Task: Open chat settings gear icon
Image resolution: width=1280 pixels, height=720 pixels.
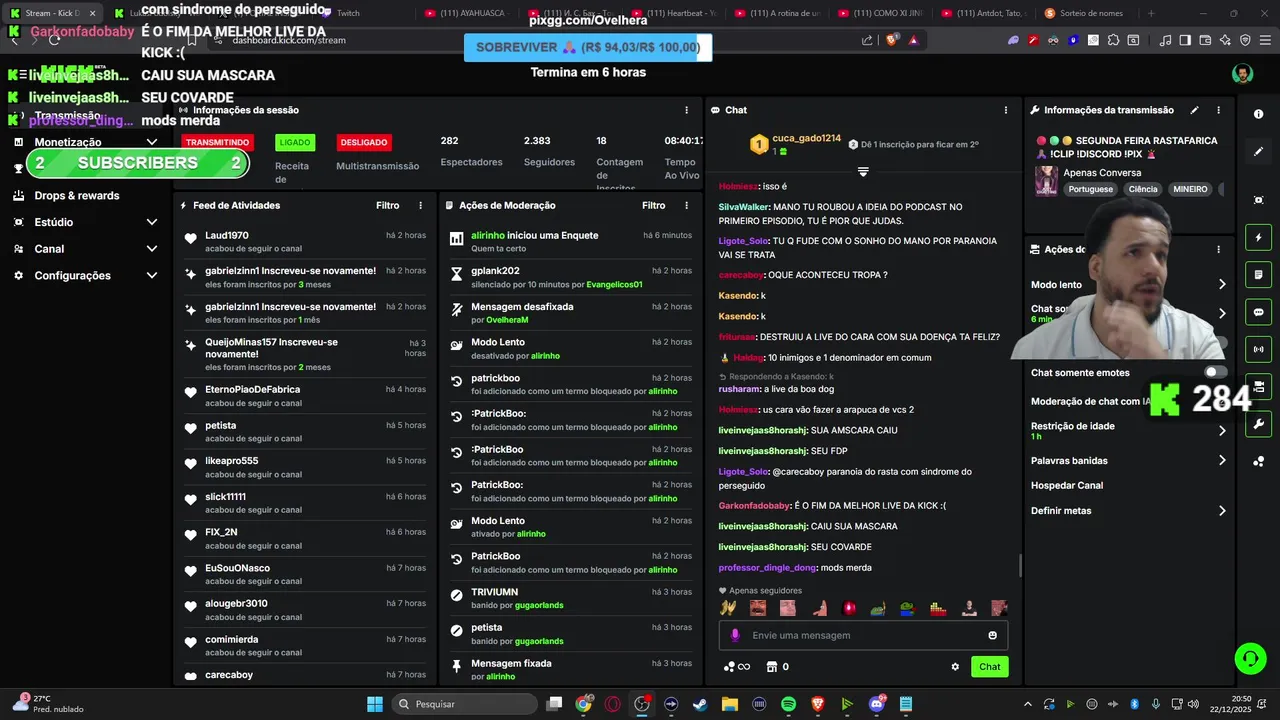Action: point(955,667)
